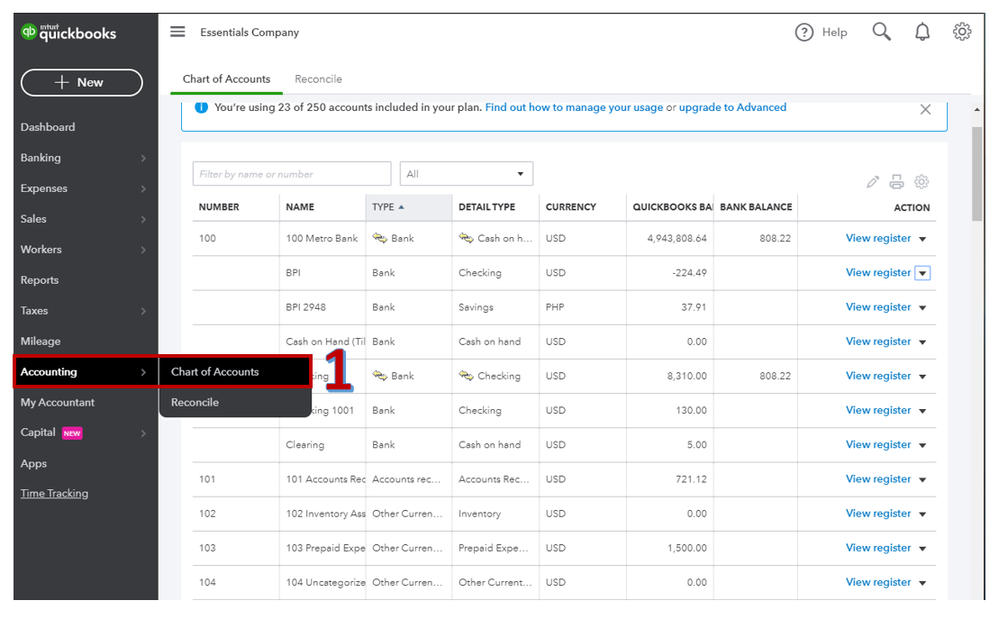
Task: Dismiss the usage info banner
Action: click(x=925, y=110)
